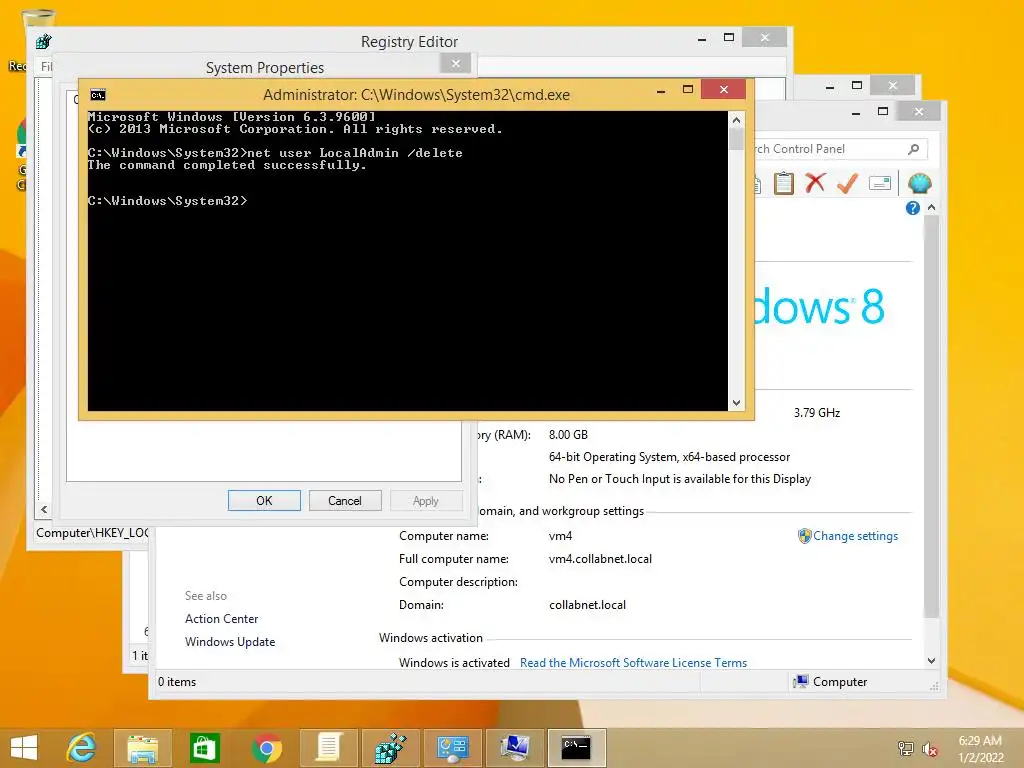Click Registry Editor's left scroll arrow

pos(44,510)
